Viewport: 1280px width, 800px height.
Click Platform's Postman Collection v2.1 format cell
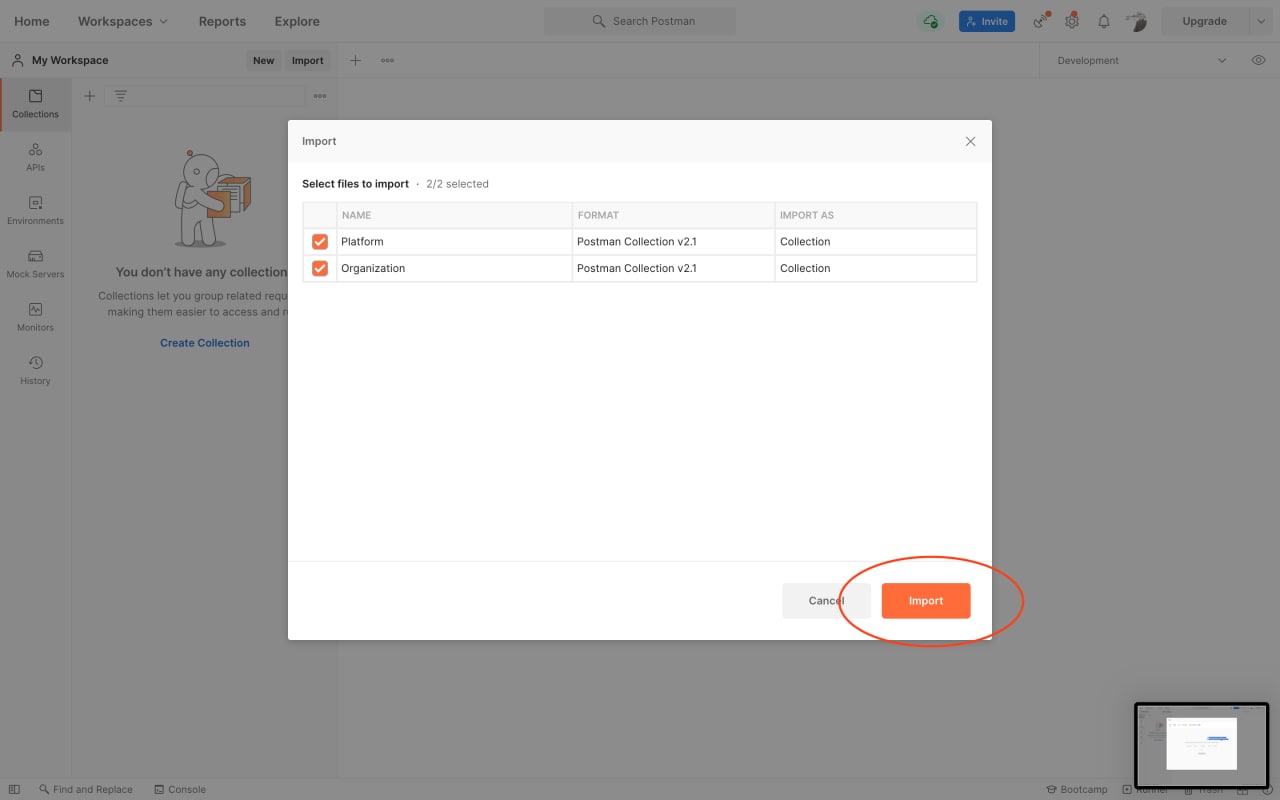coord(674,242)
